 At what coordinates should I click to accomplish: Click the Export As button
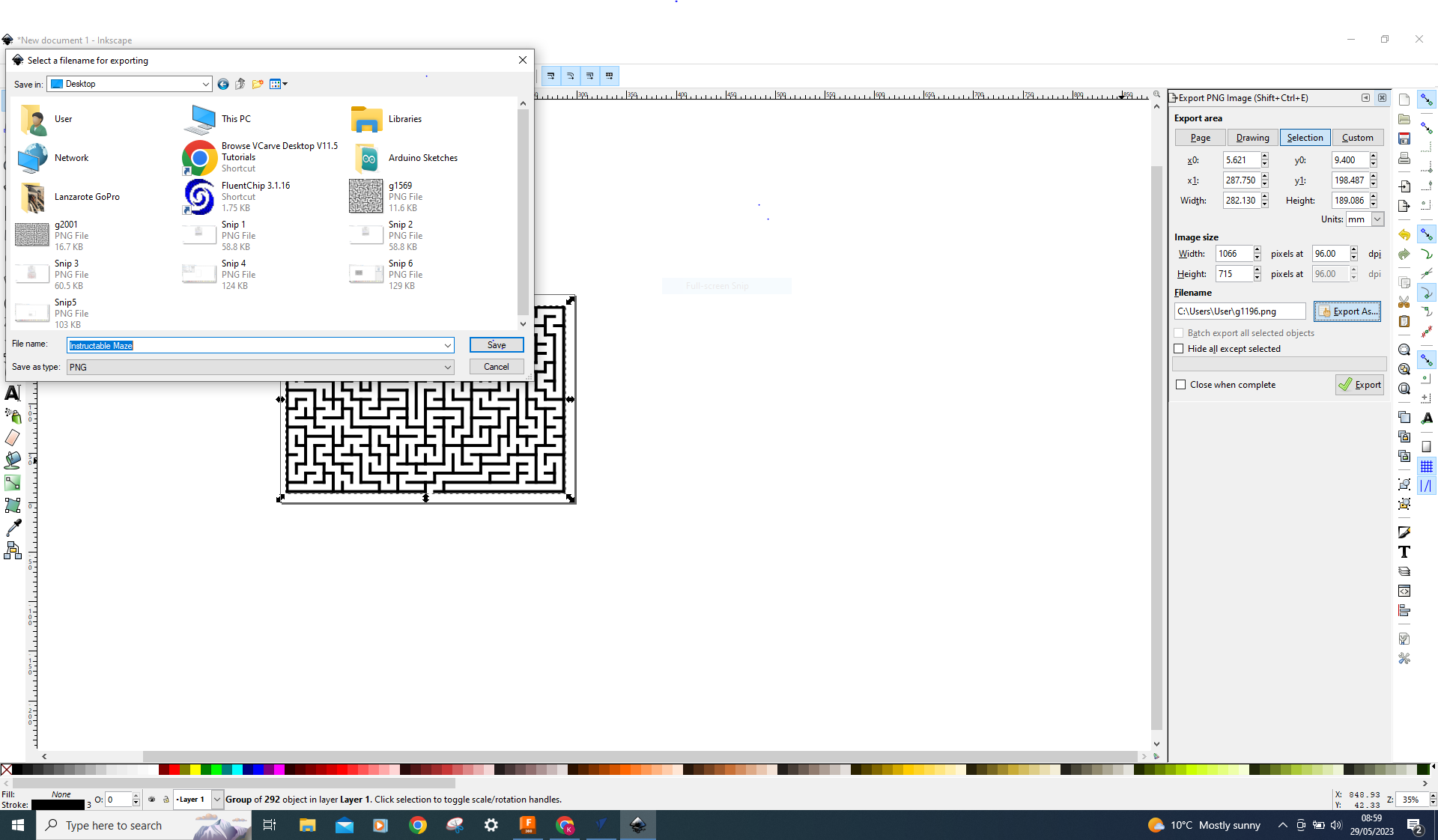(x=1347, y=311)
